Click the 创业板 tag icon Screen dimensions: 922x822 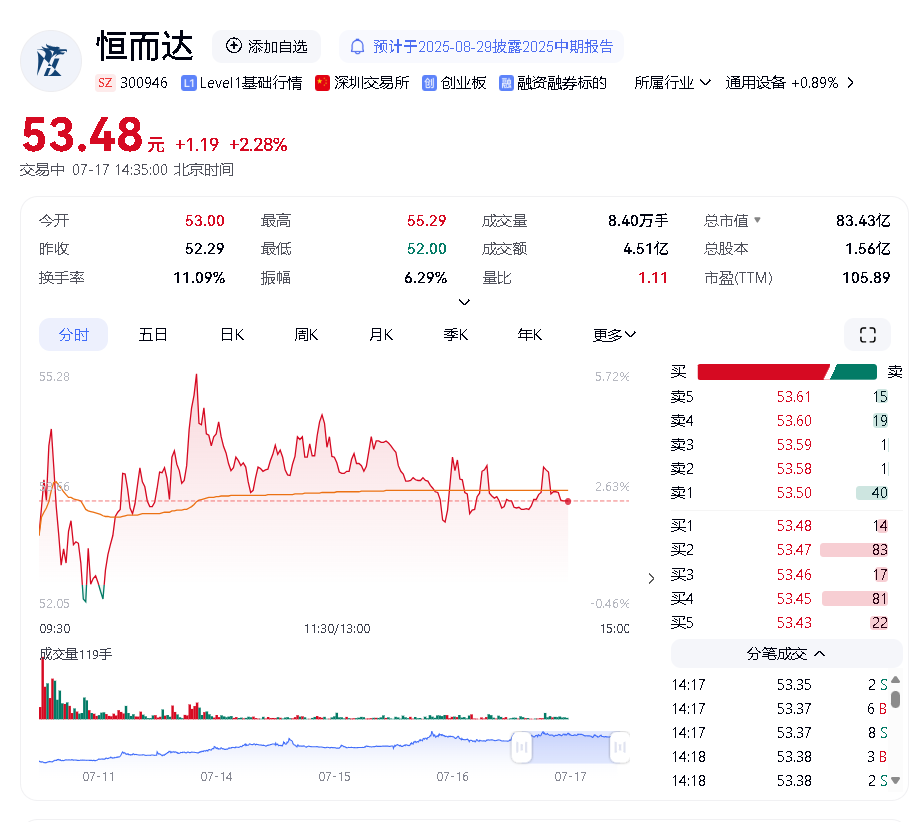tap(430, 83)
